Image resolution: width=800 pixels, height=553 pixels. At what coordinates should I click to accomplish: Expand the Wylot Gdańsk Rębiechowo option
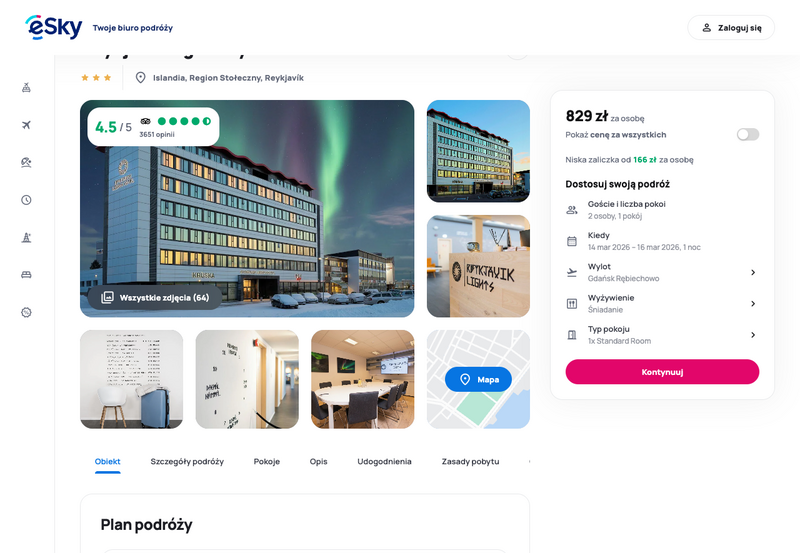click(x=662, y=272)
